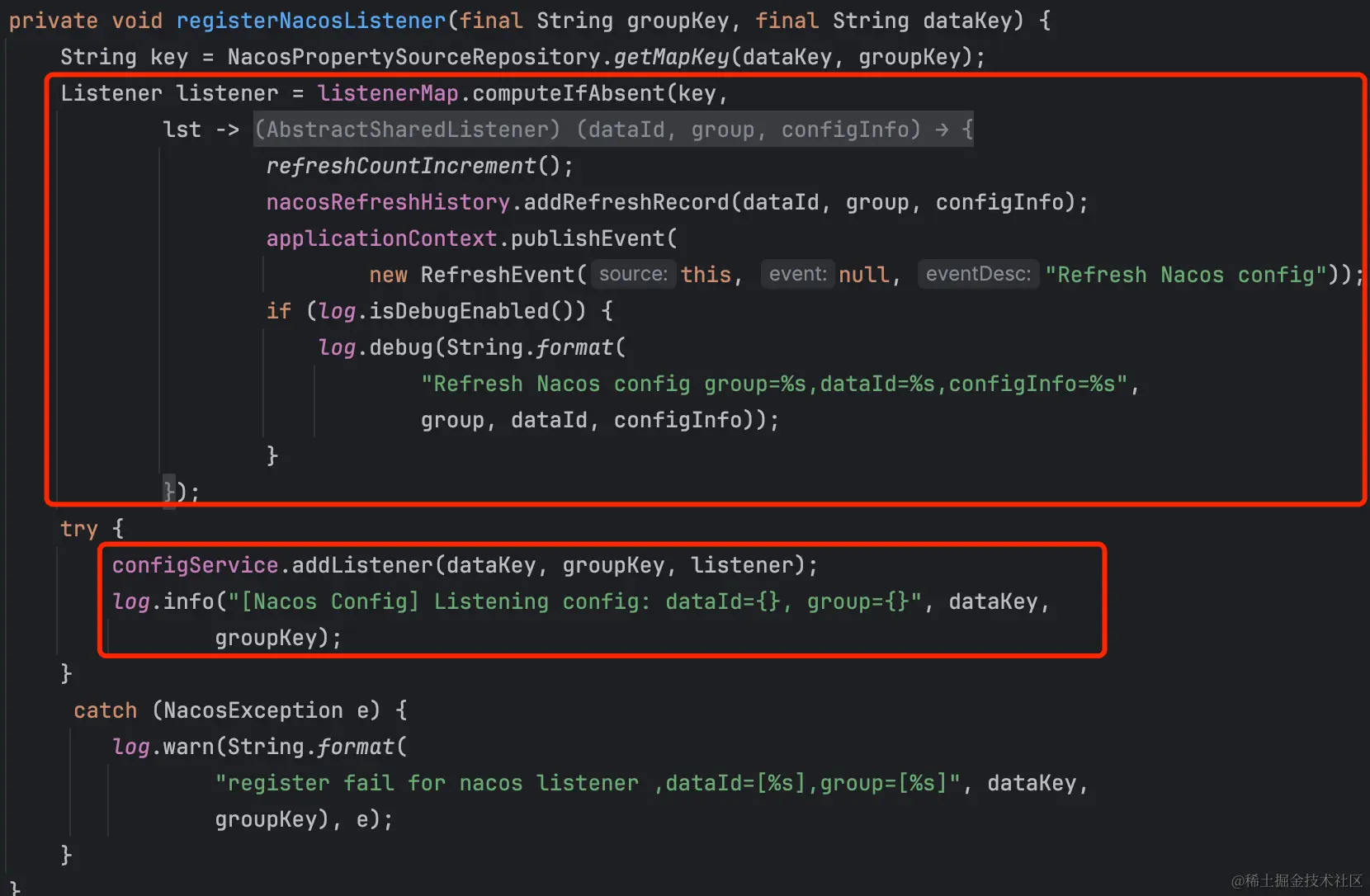
Task: Click 'warn' in the log.warn call
Action: tap(189, 747)
